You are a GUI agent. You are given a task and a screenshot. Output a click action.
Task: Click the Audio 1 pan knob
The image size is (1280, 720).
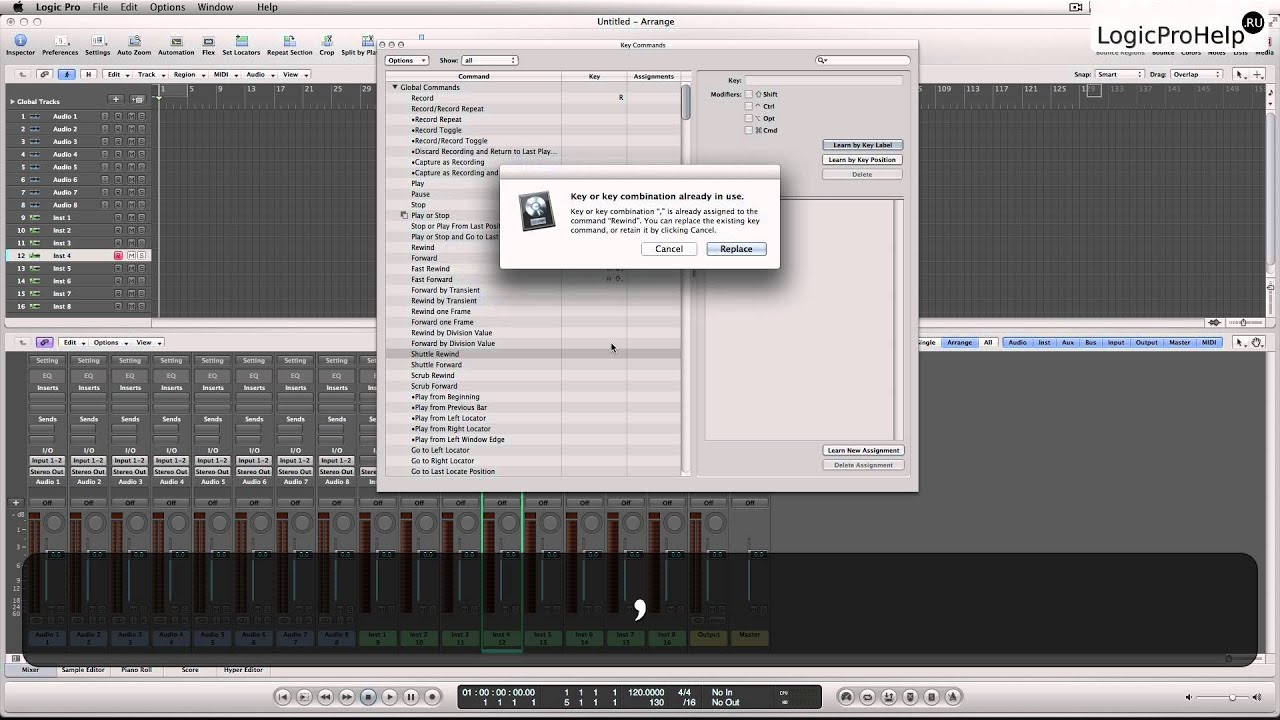pos(54,524)
